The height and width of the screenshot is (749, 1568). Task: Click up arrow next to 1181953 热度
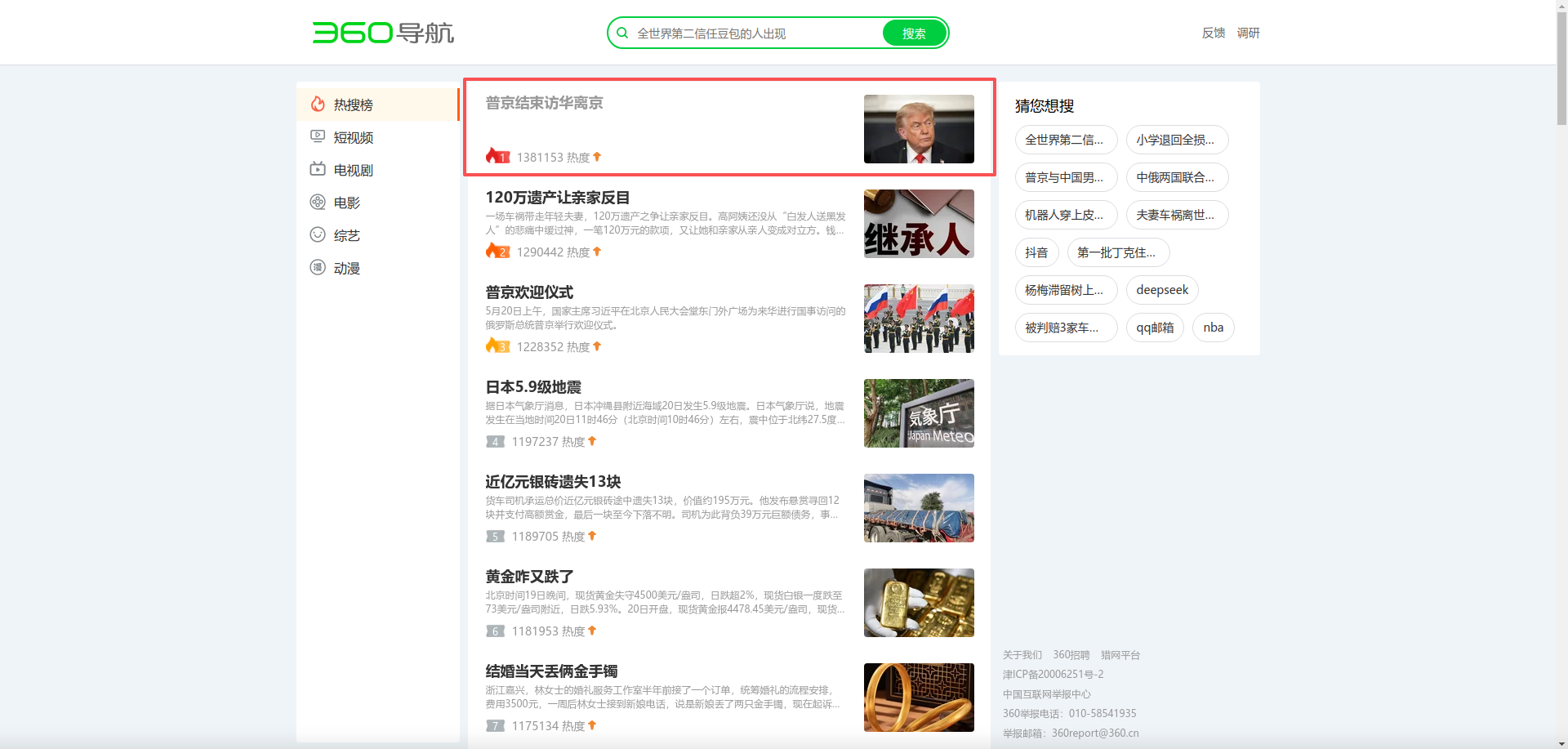click(x=592, y=630)
